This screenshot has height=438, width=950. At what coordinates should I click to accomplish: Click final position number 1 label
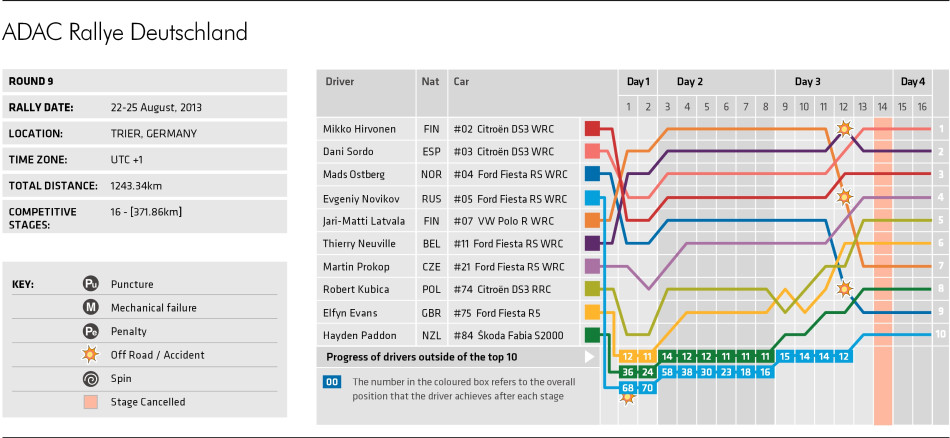click(x=940, y=128)
